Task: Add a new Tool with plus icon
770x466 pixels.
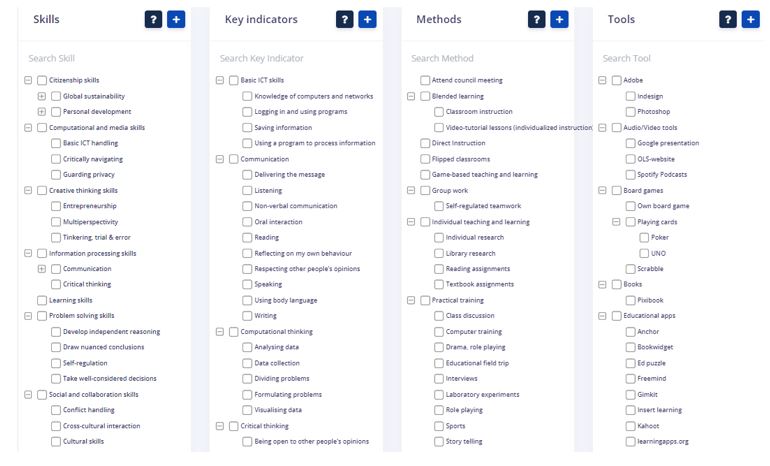Action: 750,20
